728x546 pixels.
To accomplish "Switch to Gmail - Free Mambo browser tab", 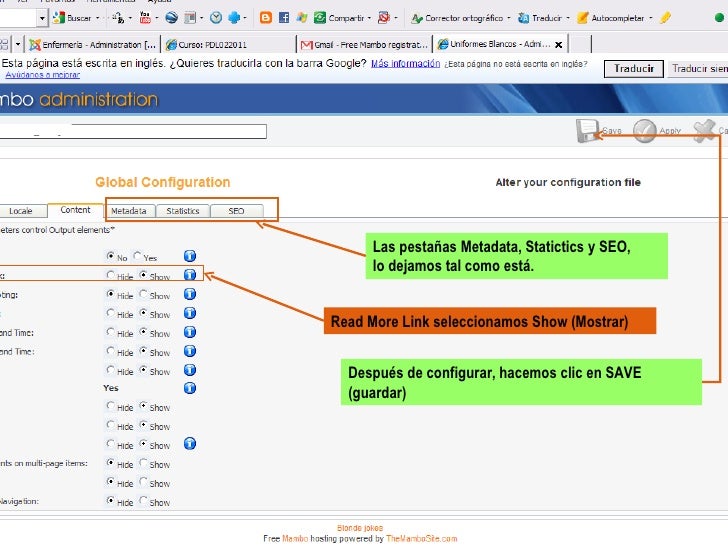I will pos(364,45).
